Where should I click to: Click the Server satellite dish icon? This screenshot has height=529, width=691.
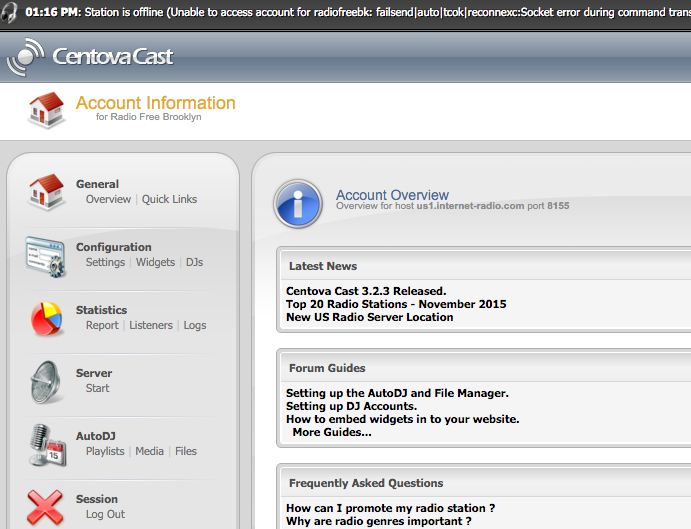[x=45, y=381]
